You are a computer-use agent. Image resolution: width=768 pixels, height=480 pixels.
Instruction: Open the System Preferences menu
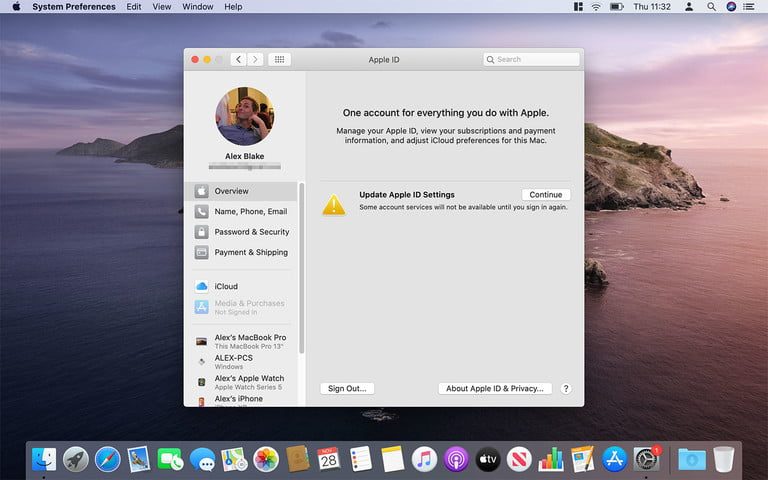(x=74, y=7)
